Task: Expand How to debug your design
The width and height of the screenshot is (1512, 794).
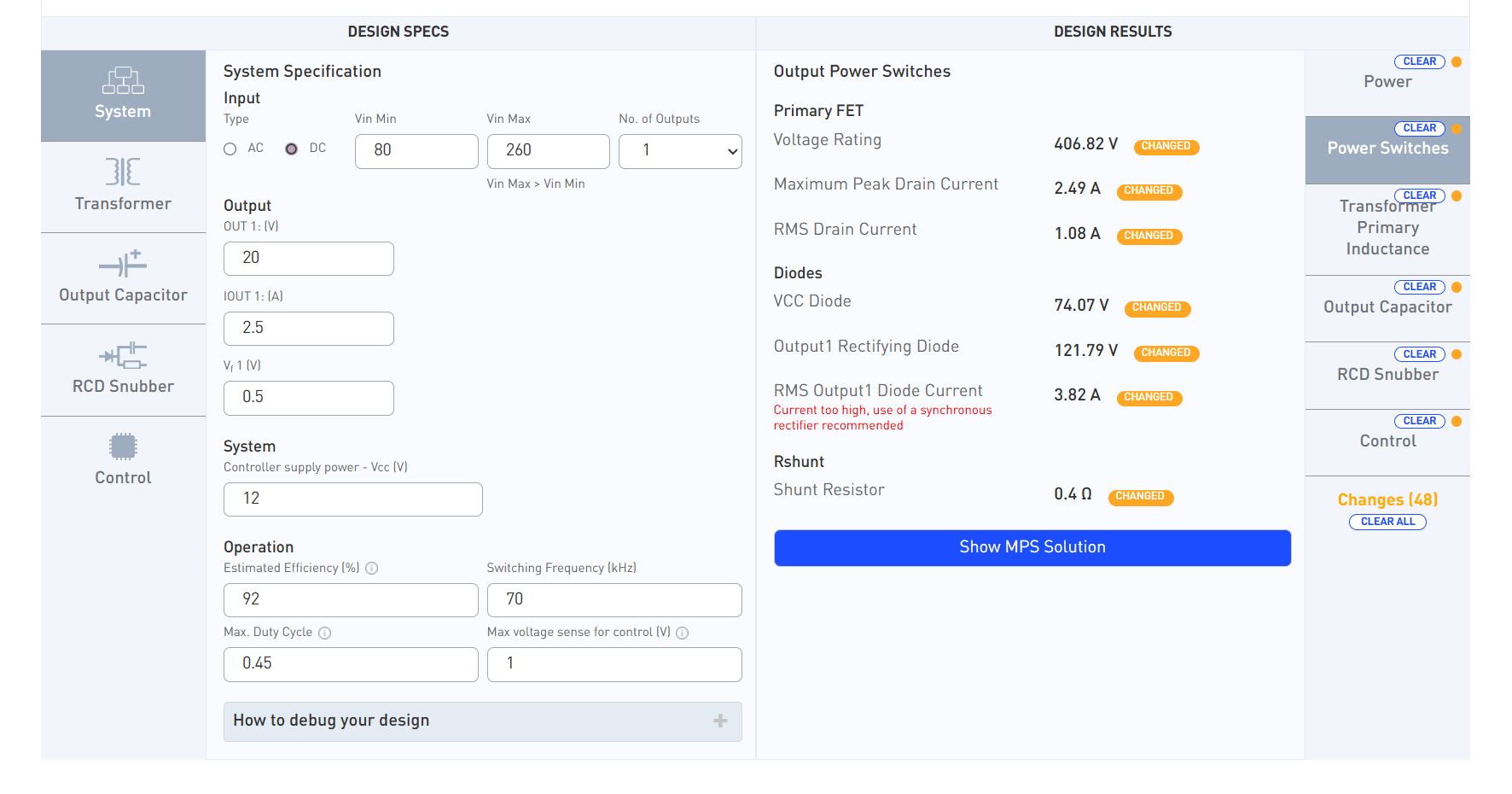Action: pos(482,721)
